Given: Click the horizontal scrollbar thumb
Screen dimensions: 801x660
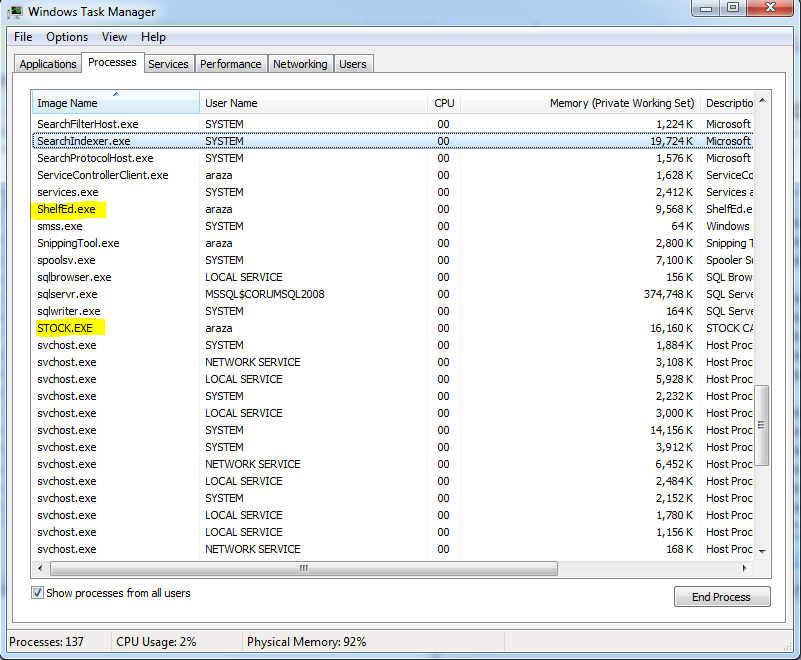Looking at the screenshot, I should [x=302, y=568].
